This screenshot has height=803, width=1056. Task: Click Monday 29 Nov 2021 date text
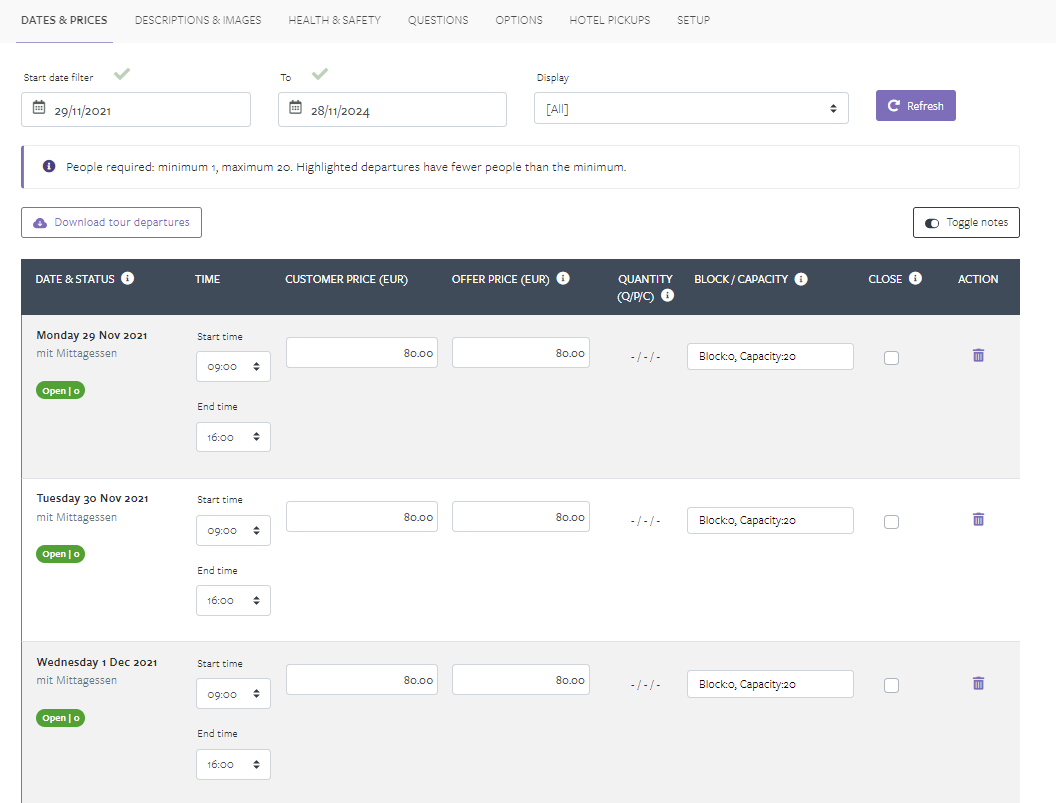[92, 335]
